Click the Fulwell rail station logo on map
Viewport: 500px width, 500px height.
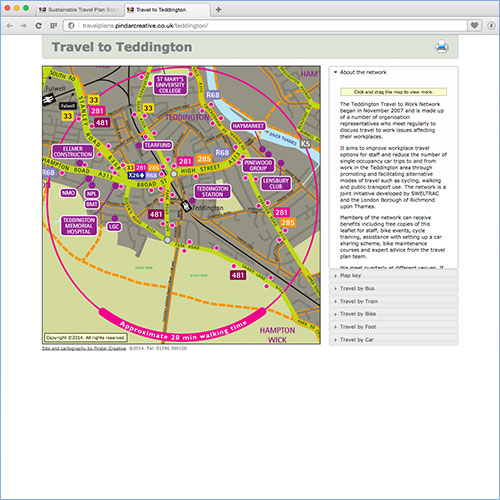[x=48, y=99]
